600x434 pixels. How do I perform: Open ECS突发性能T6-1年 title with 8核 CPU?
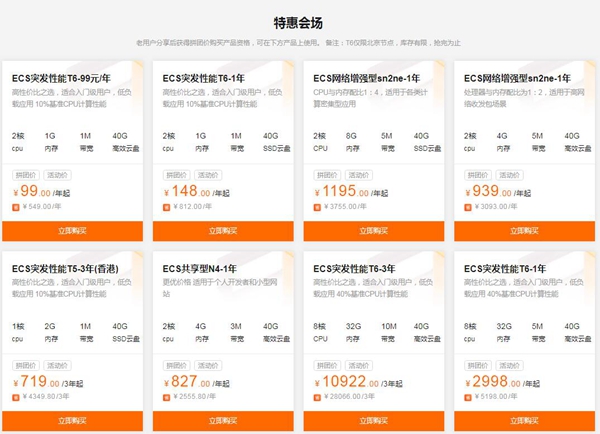[505, 269]
